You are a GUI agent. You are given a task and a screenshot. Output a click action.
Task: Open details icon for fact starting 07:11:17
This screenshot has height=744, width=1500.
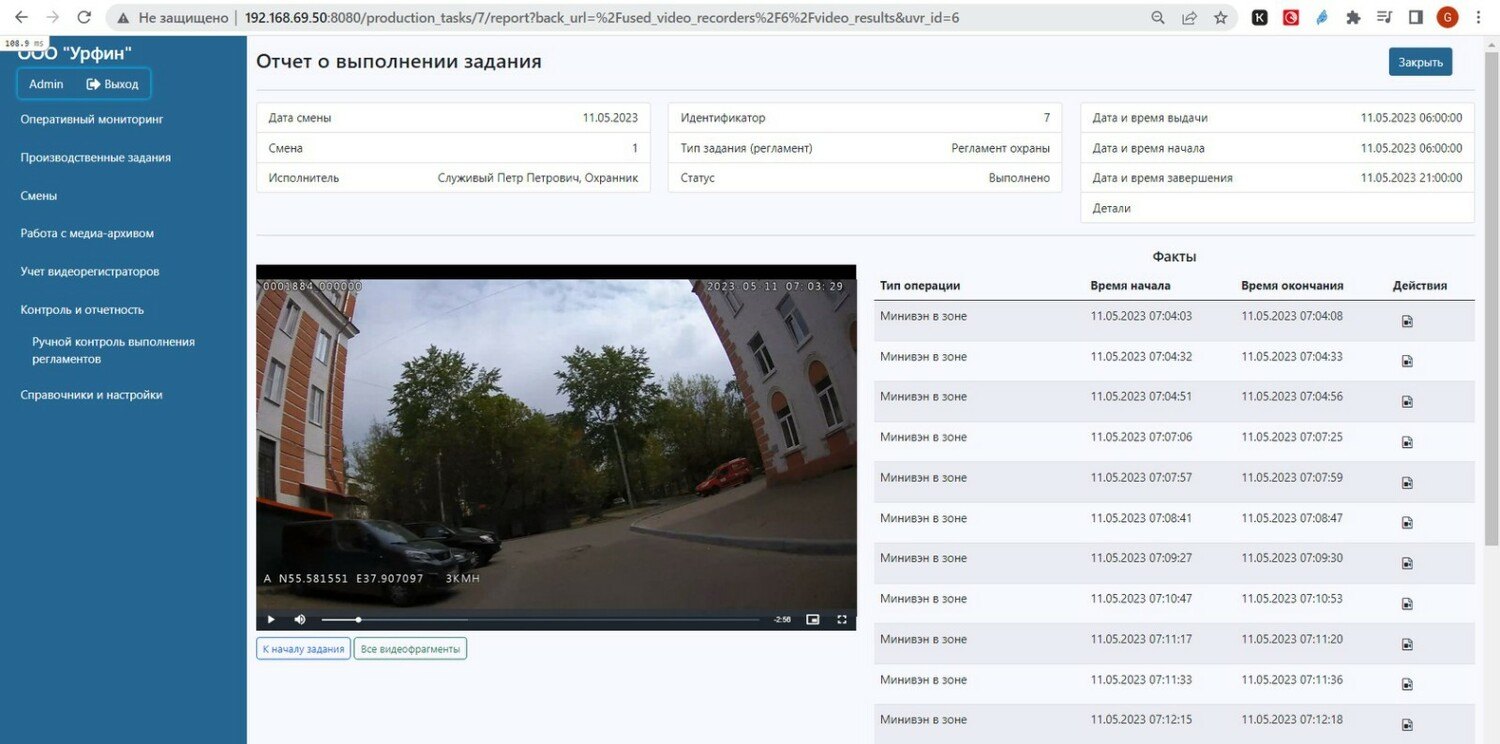point(1407,644)
